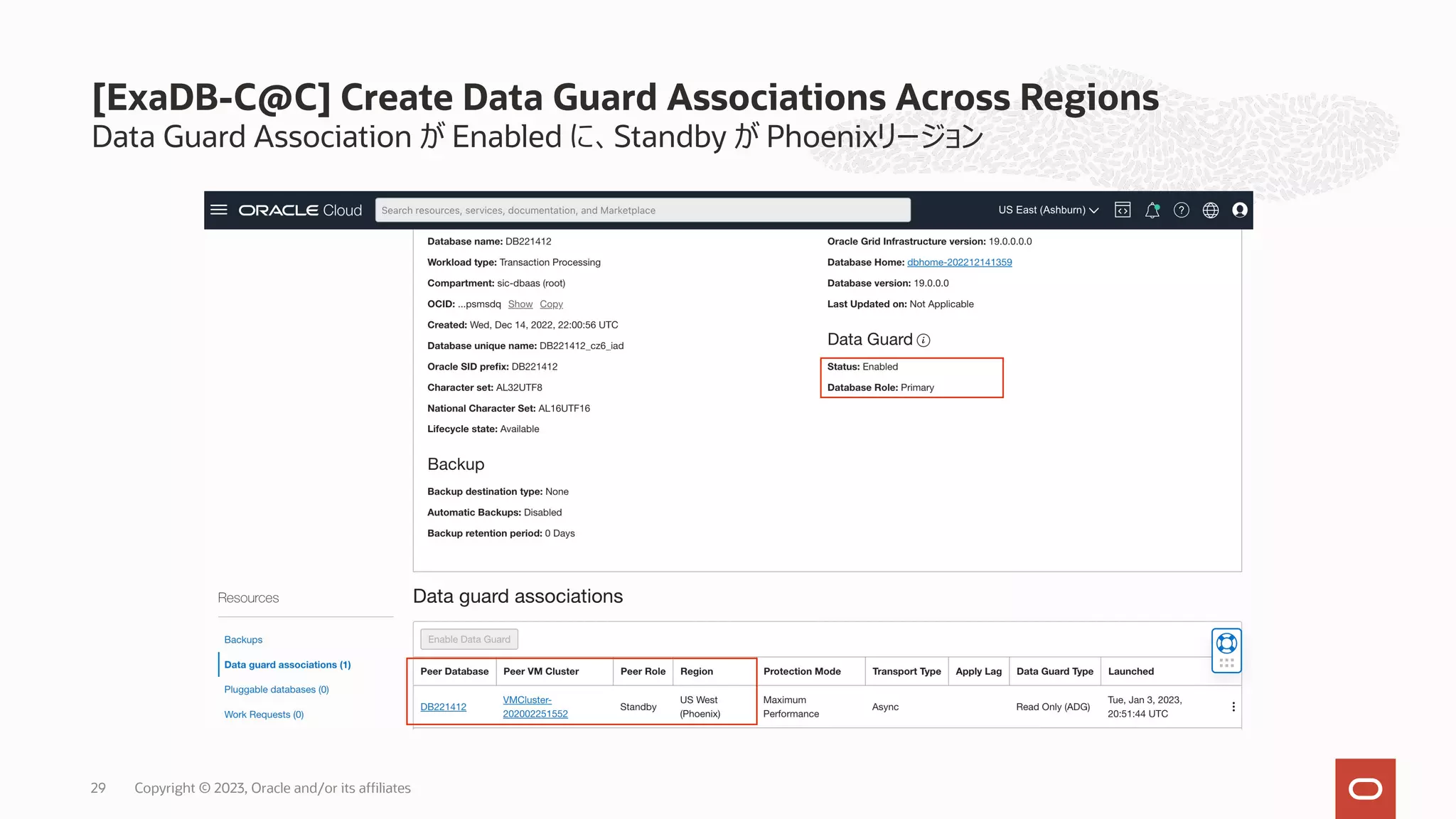Click the National Character Set AL16UTF16 text
The width and height of the screenshot is (1456, 819).
509,408
